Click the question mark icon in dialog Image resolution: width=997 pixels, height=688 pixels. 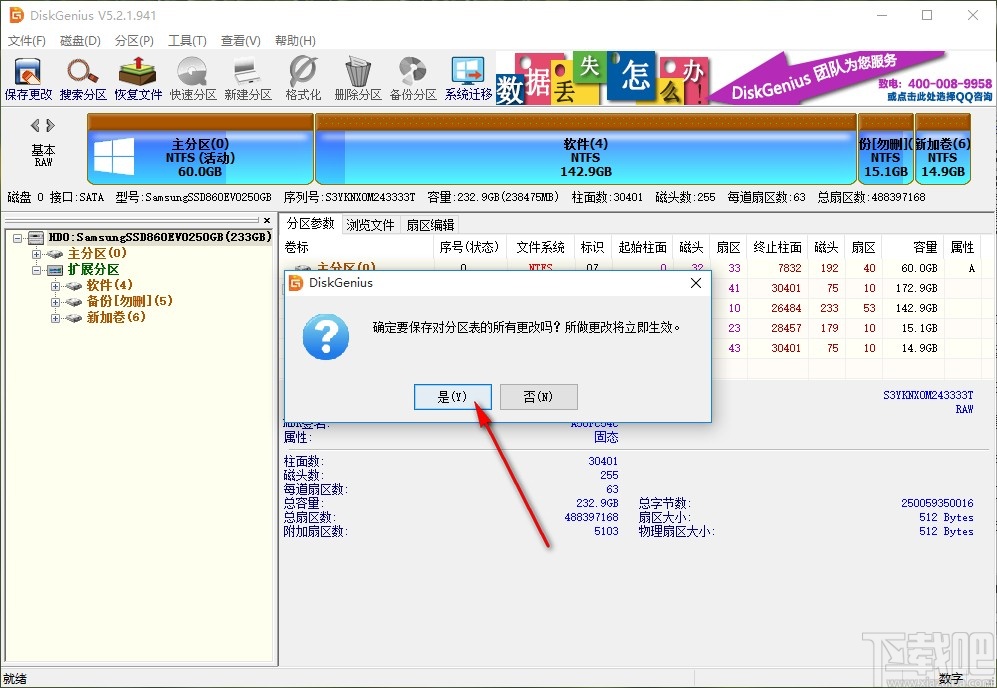pos(326,336)
